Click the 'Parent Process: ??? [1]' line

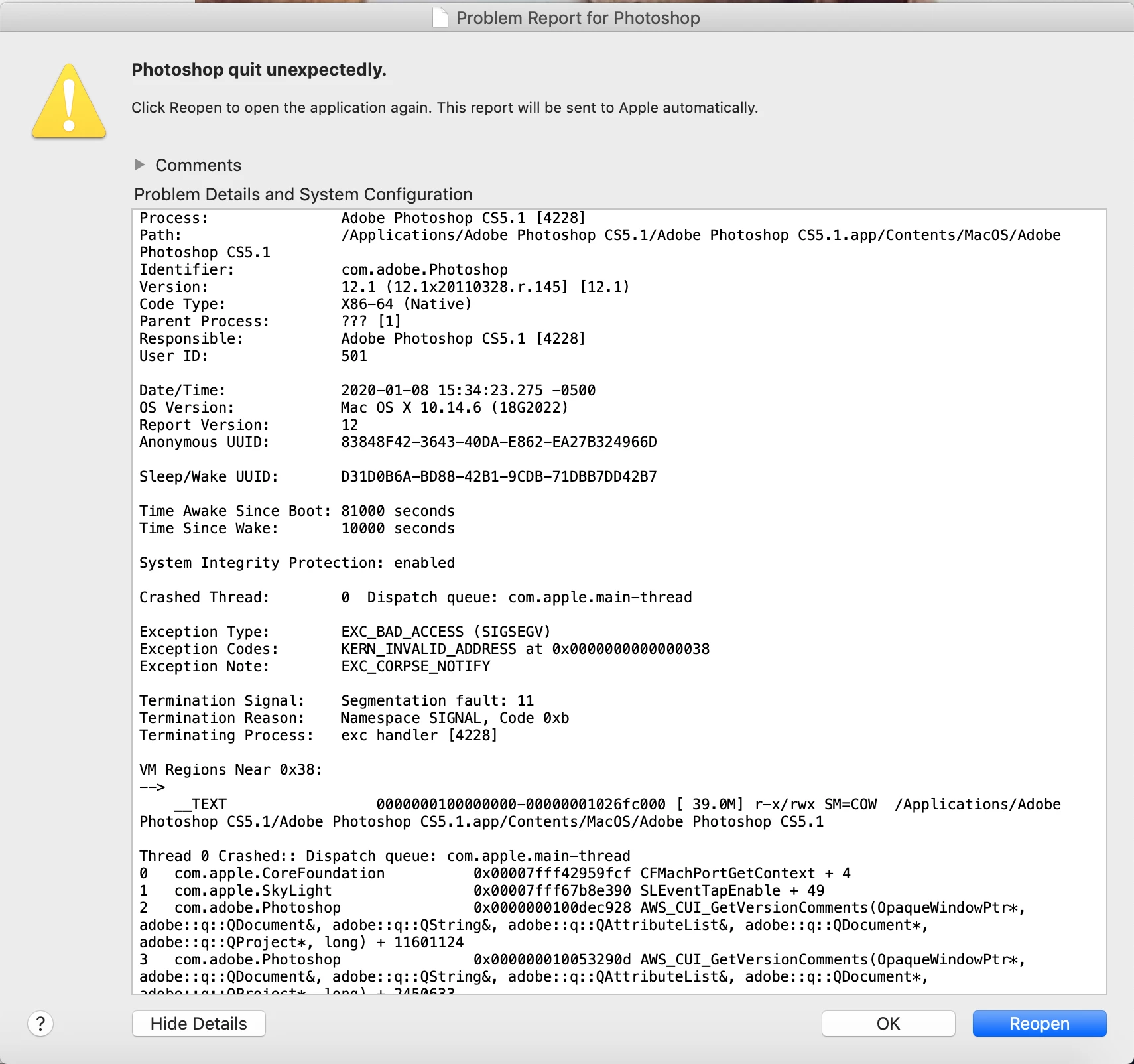tap(271, 322)
